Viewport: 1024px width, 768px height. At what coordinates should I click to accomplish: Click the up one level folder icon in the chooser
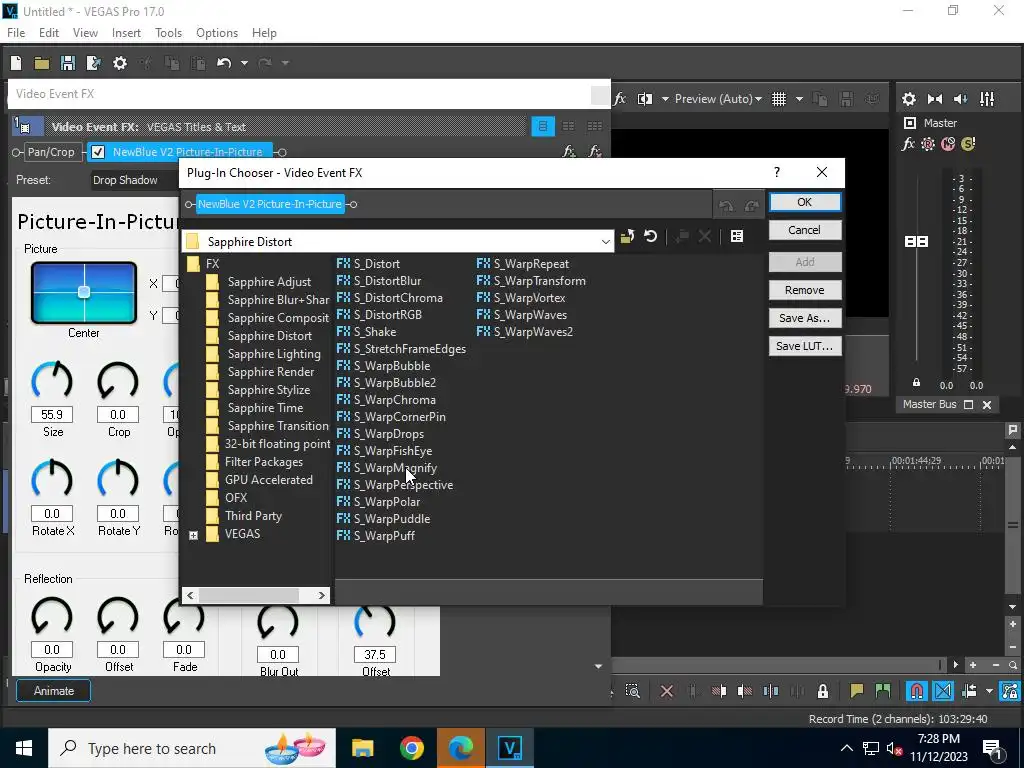[627, 236]
